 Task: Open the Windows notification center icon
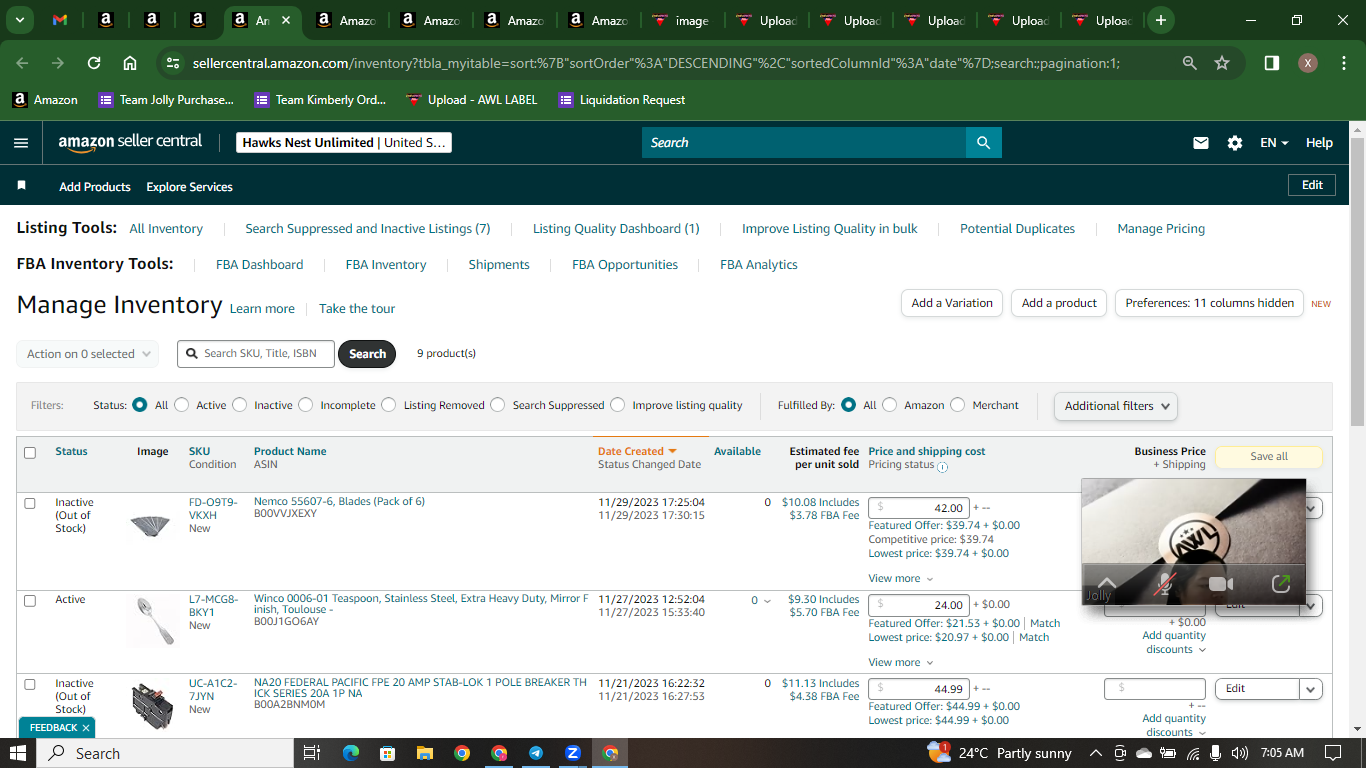(1332, 753)
